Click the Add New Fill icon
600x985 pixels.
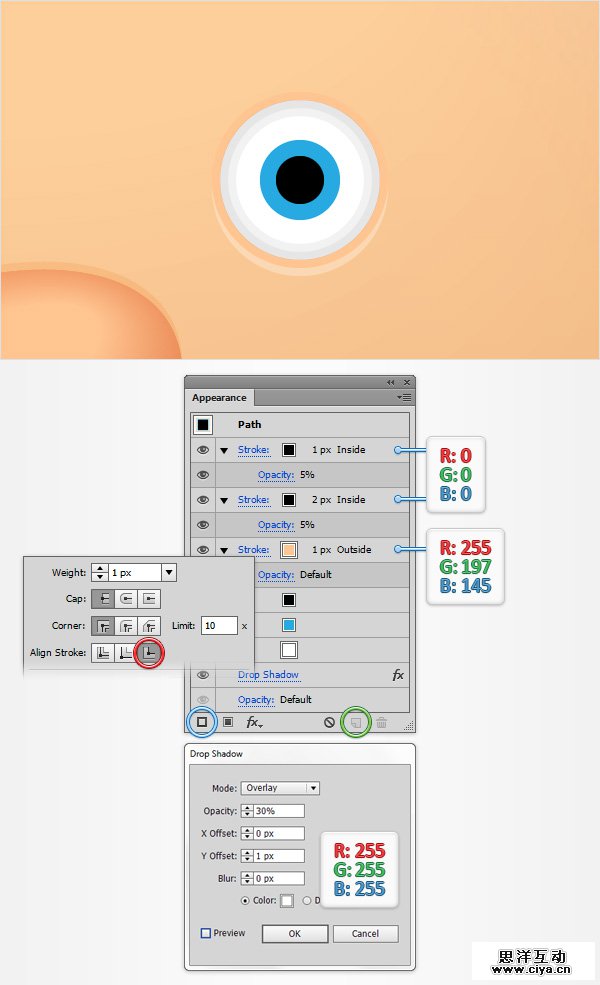(228, 722)
